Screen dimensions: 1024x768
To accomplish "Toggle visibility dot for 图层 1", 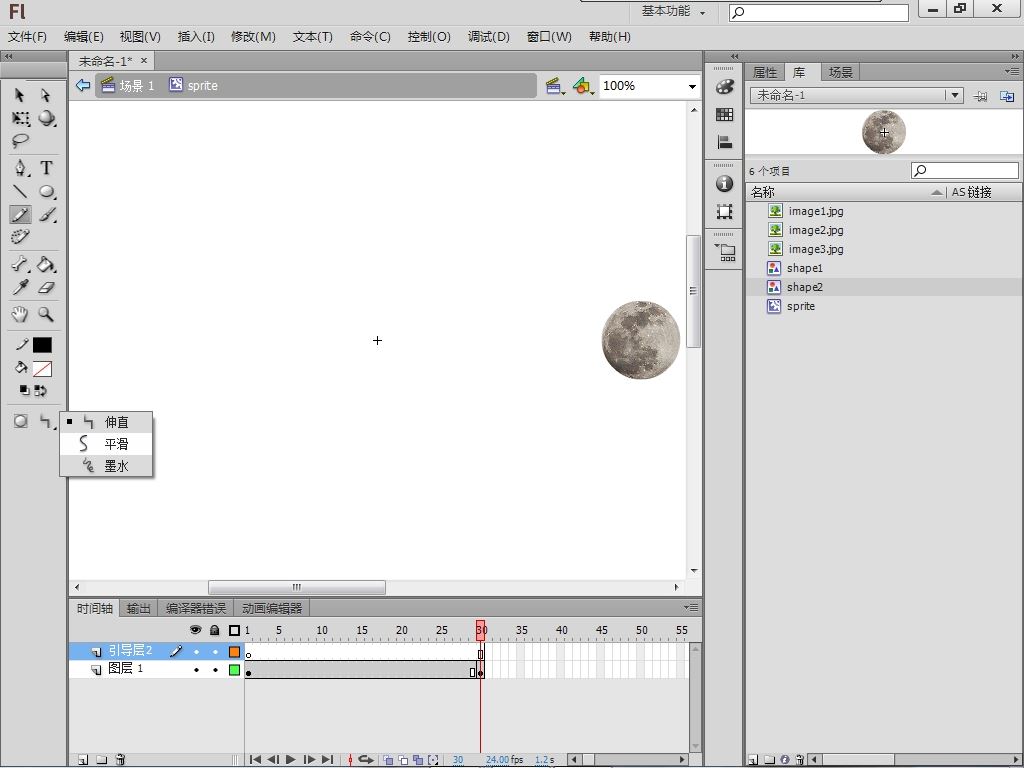I will click(x=196, y=670).
